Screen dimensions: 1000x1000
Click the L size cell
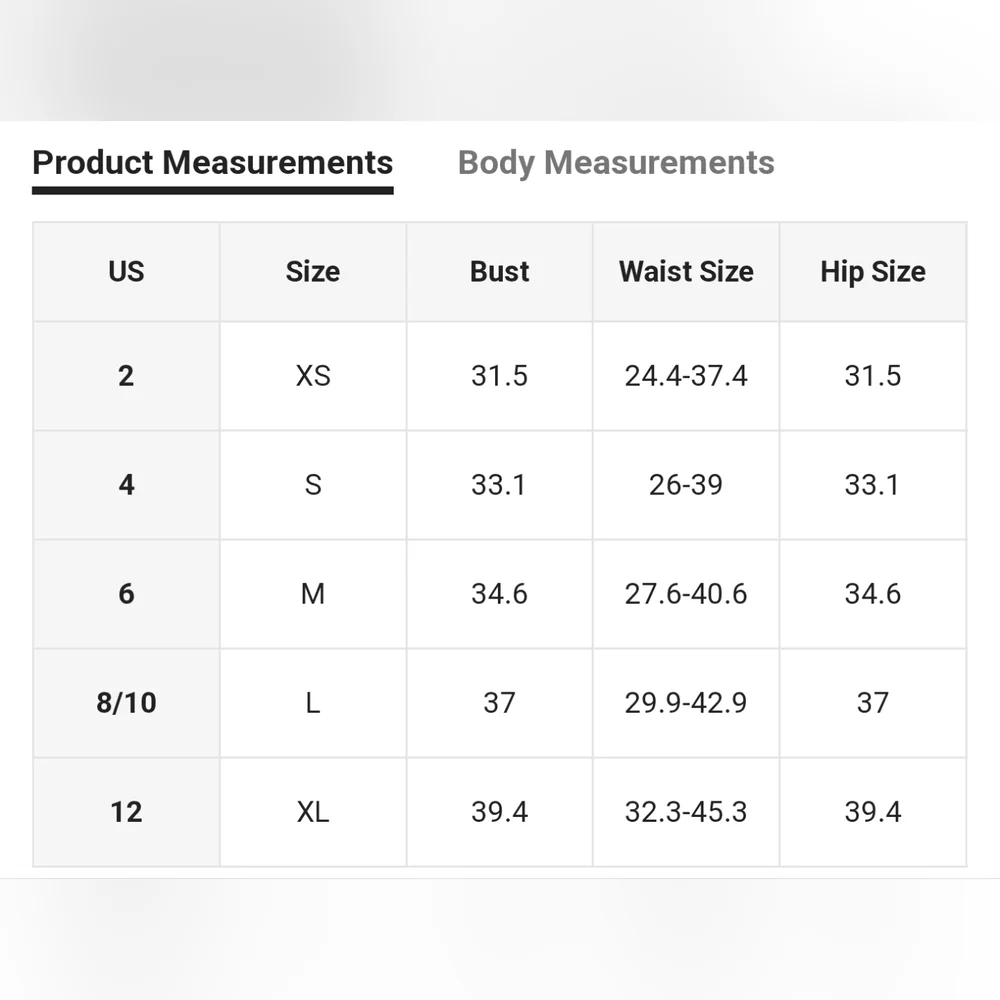313,703
